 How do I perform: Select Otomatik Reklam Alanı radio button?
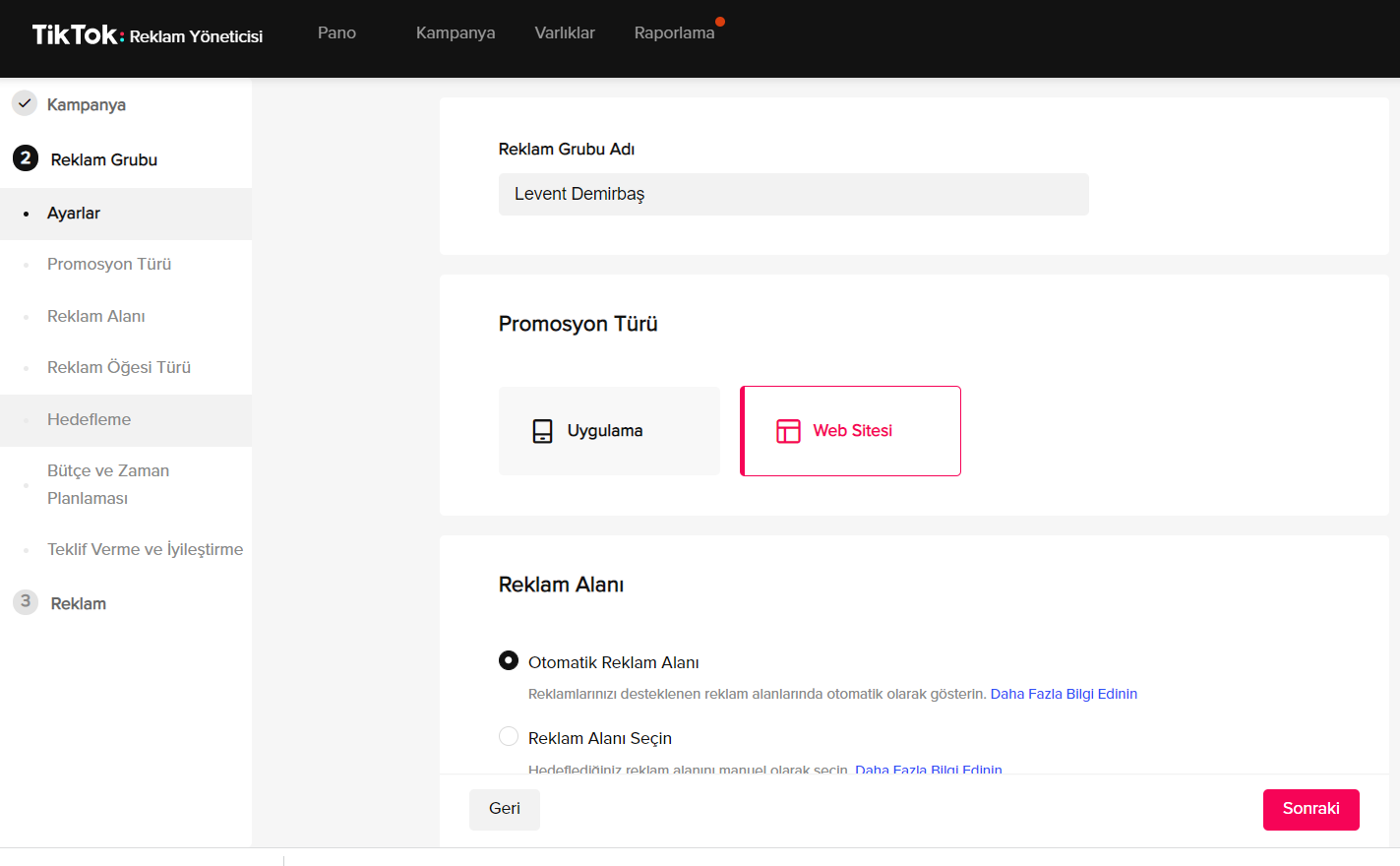click(x=509, y=660)
